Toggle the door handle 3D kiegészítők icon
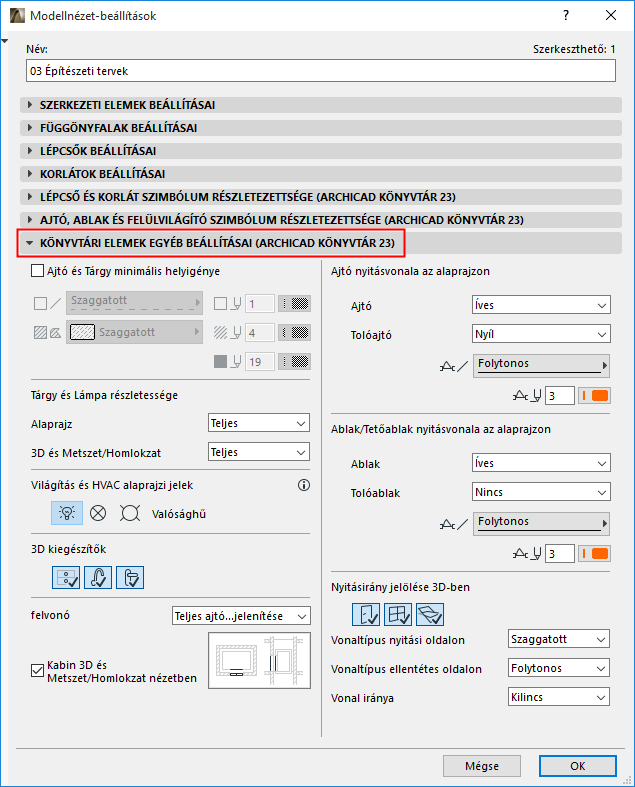 tap(130, 577)
